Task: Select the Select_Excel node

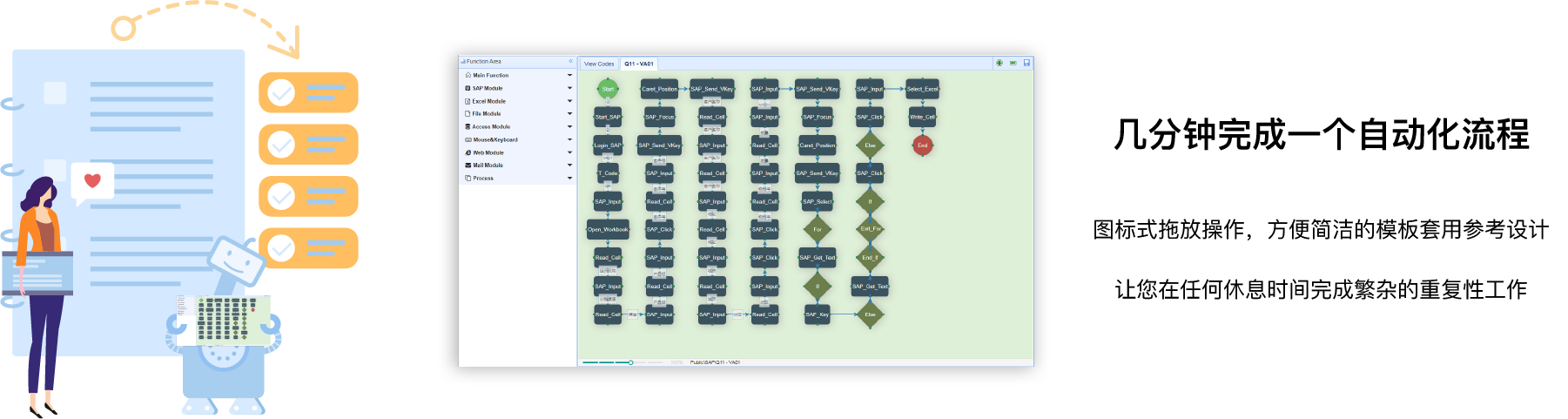Action: (922, 89)
